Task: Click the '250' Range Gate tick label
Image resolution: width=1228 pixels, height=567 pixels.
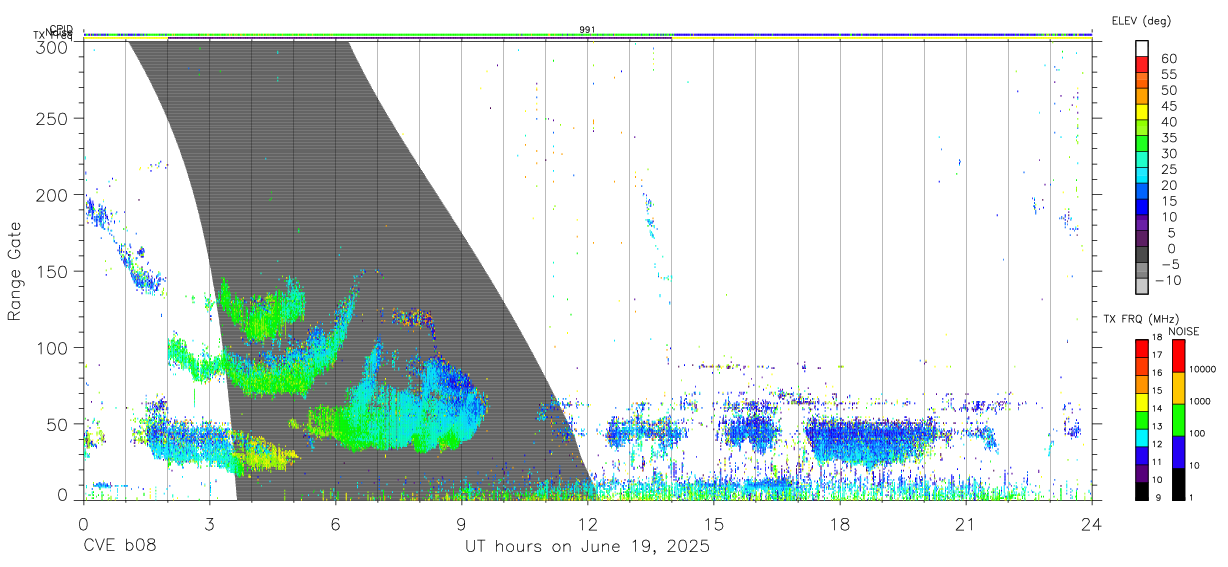Action: coord(53,119)
